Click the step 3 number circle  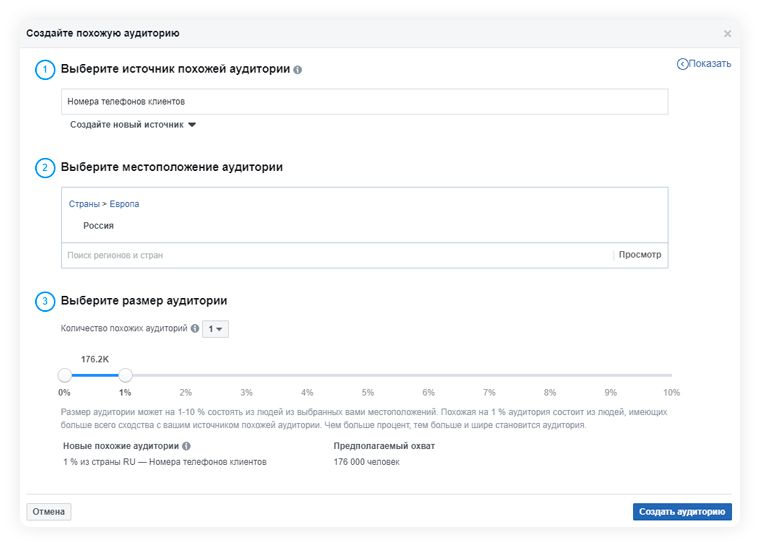[x=45, y=300]
